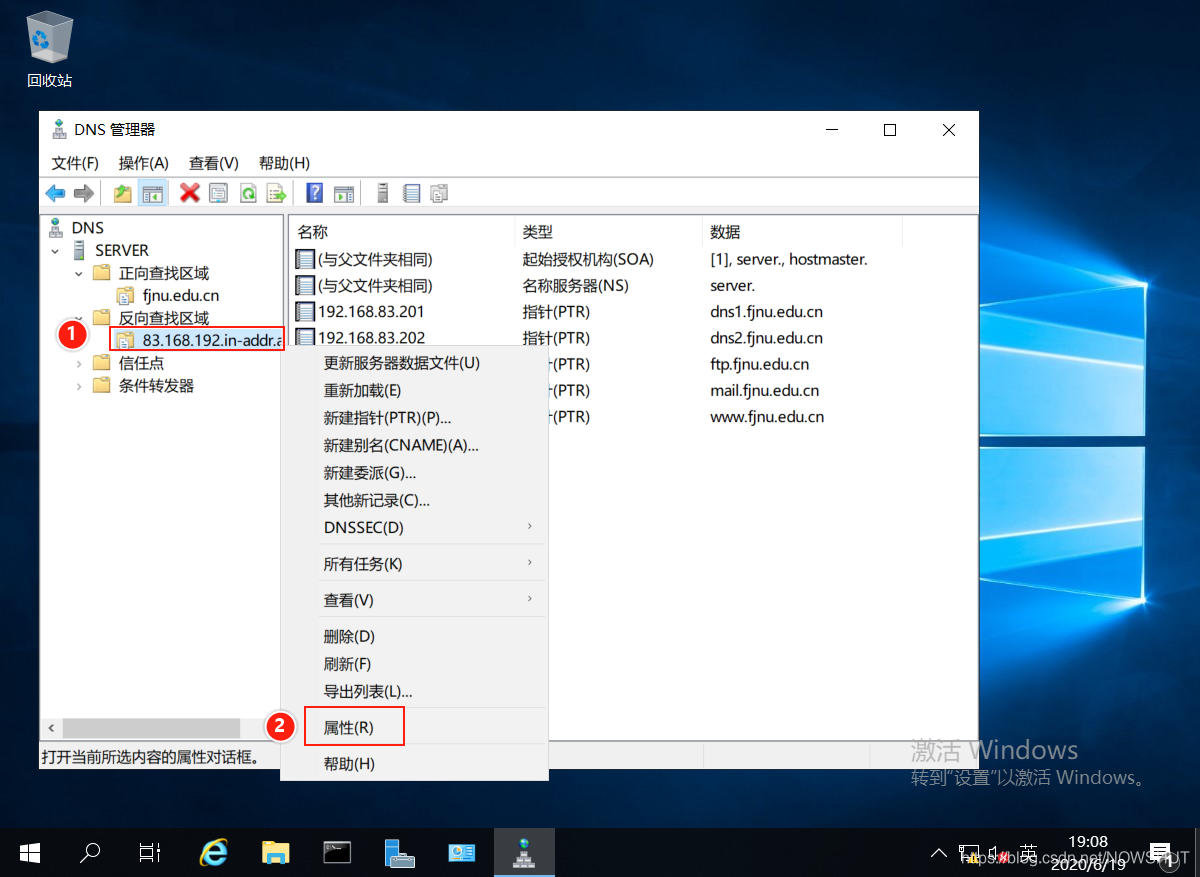This screenshot has width=1200, height=877.
Task: Click the record icon of 192.168.83.201
Action: (x=306, y=311)
